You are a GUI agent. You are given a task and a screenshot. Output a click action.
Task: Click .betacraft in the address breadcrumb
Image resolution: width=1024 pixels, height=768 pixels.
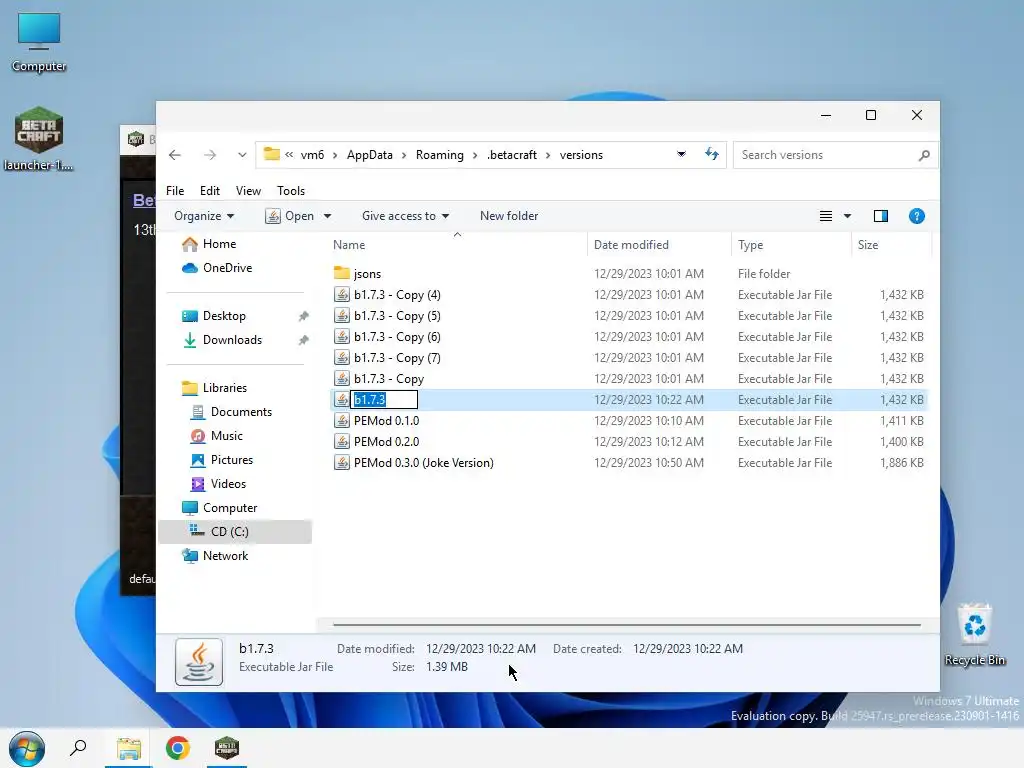(512, 155)
